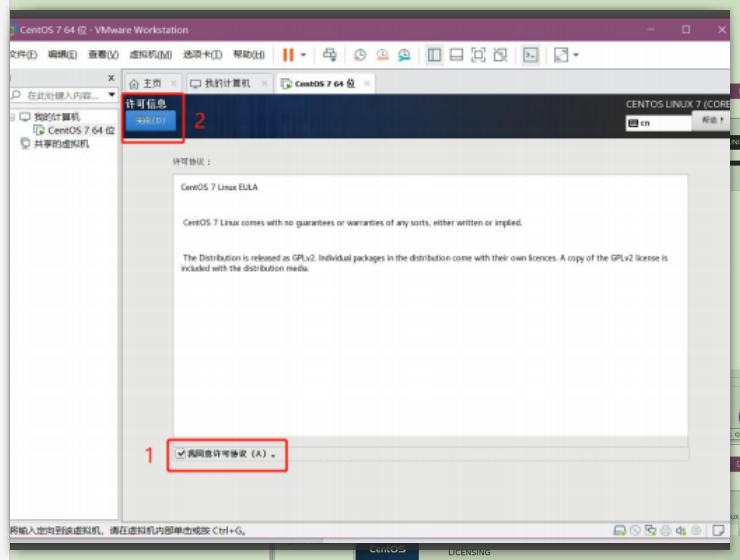Open the 编辑(E) menu
The width and height of the screenshot is (740, 560).
62,55
